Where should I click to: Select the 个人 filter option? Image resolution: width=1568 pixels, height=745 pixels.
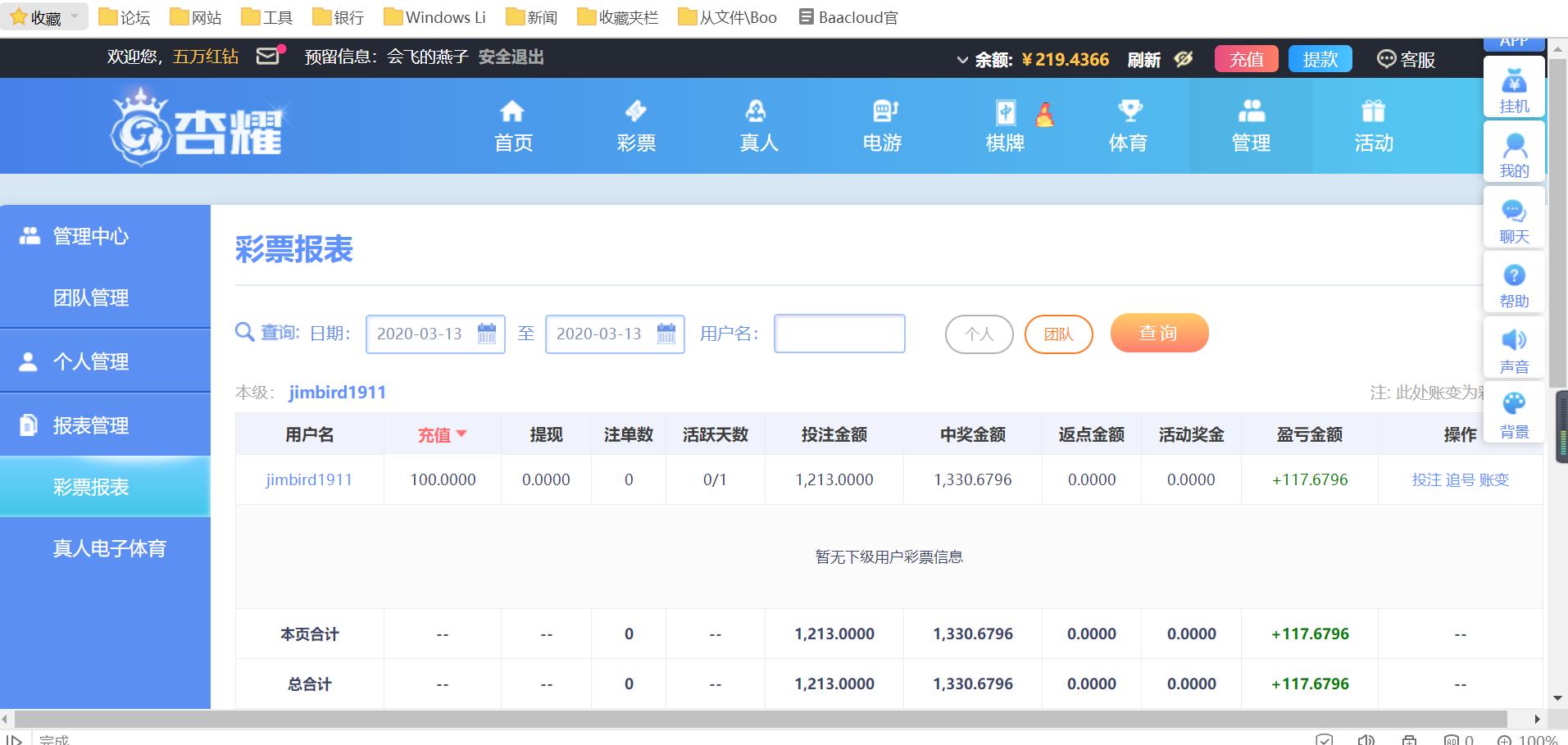tap(979, 334)
